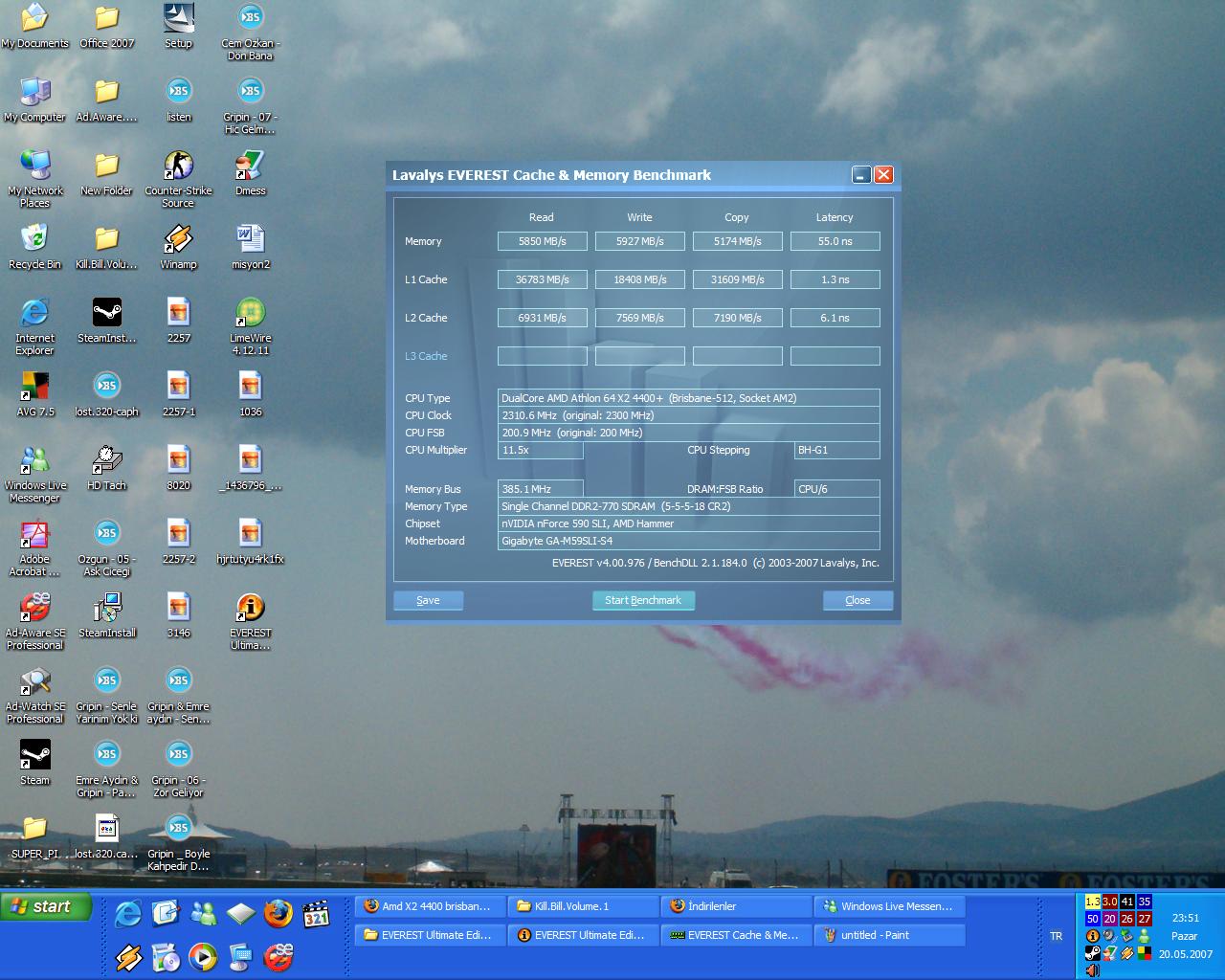Screen dimensions: 1225x980
Task: Launch Firefox from Quick Launch bar
Action: tap(278, 914)
